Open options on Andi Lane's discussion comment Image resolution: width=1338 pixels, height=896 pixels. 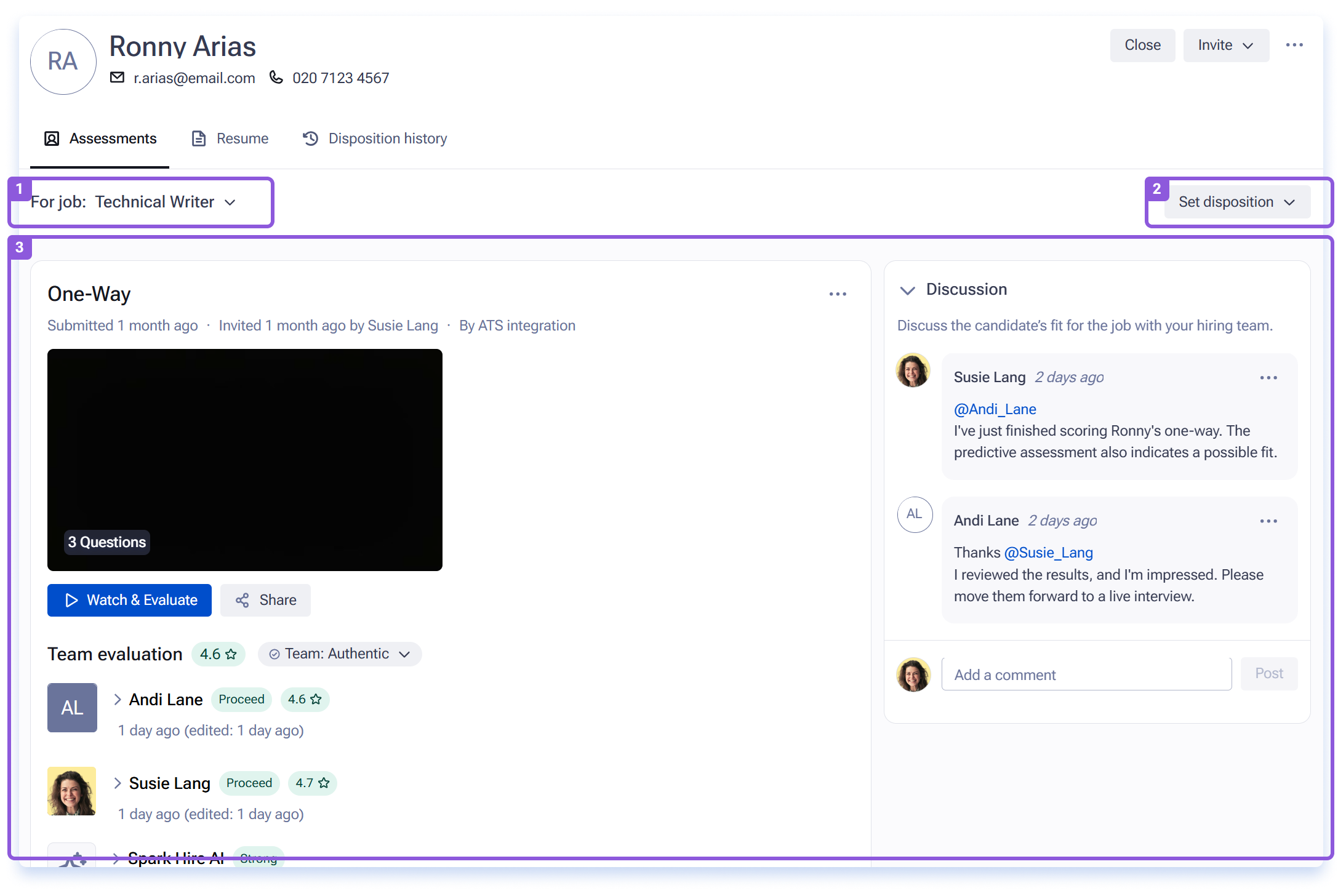(1268, 521)
